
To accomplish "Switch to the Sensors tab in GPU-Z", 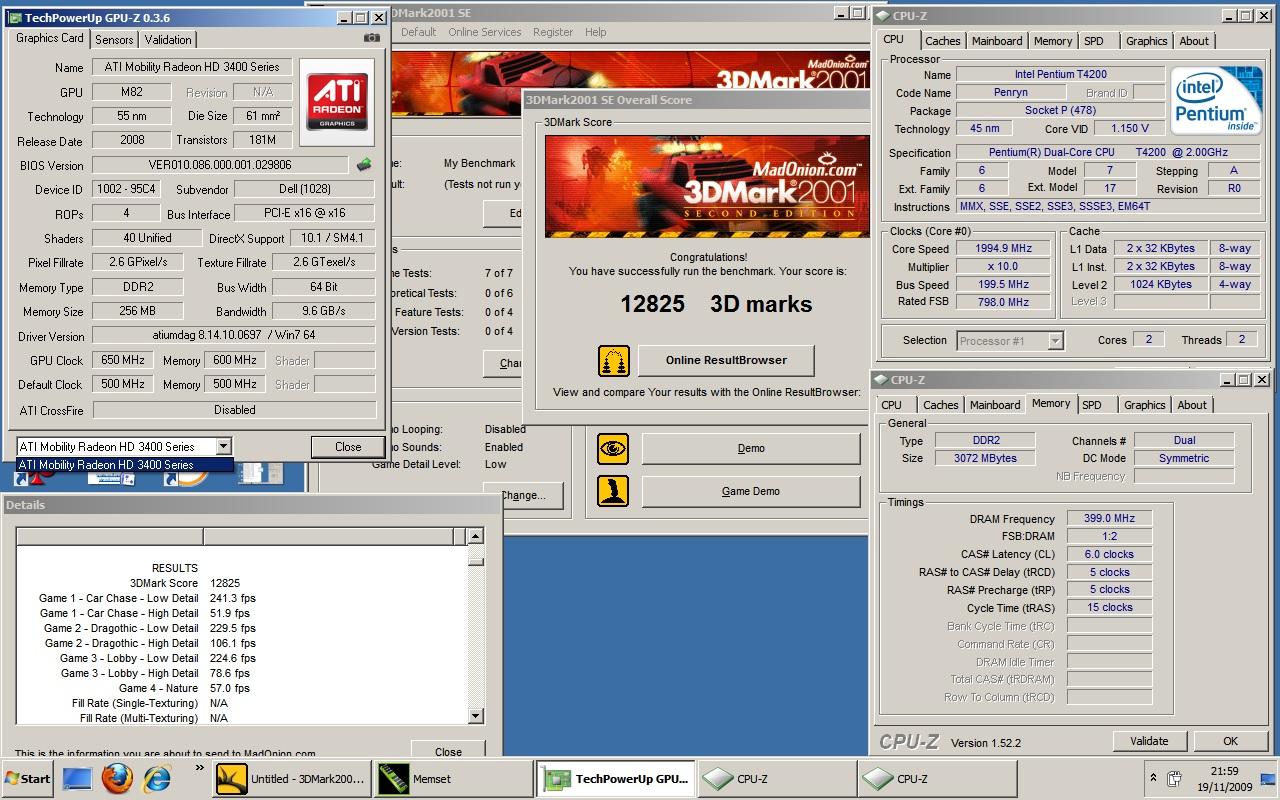I will [x=114, y=39].
